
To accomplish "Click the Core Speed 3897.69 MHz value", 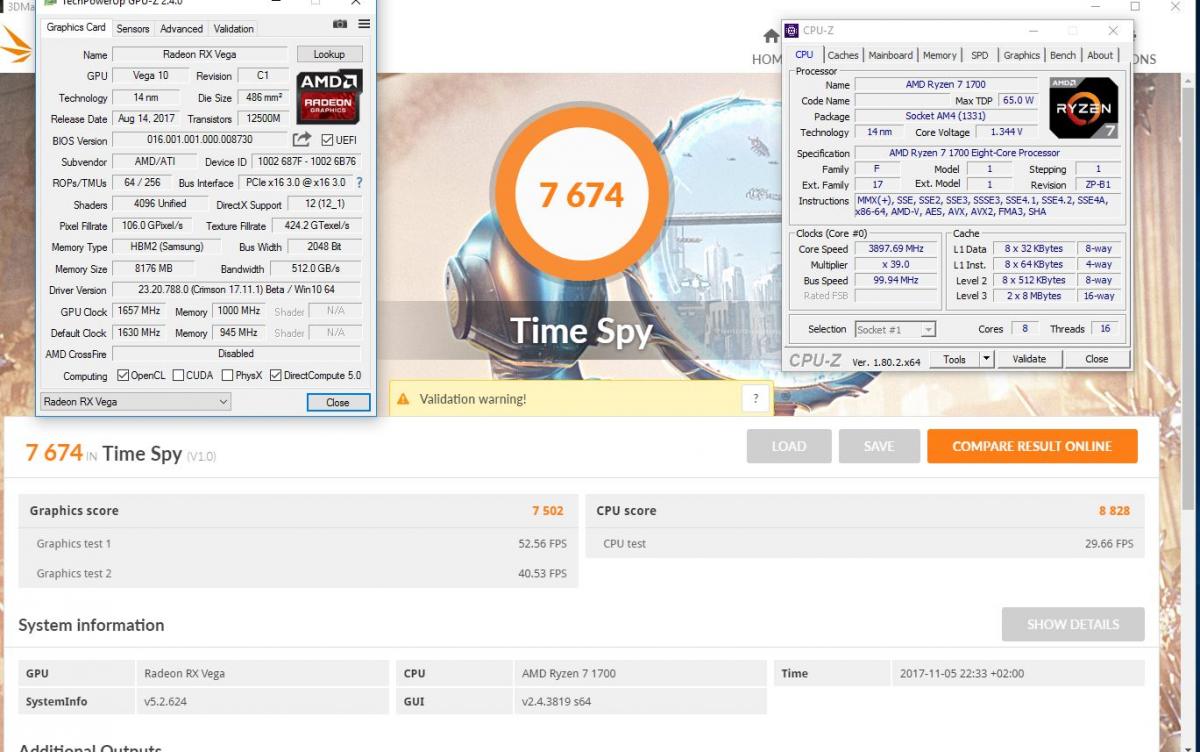I will pyautogui.click(x=895, y=249).
